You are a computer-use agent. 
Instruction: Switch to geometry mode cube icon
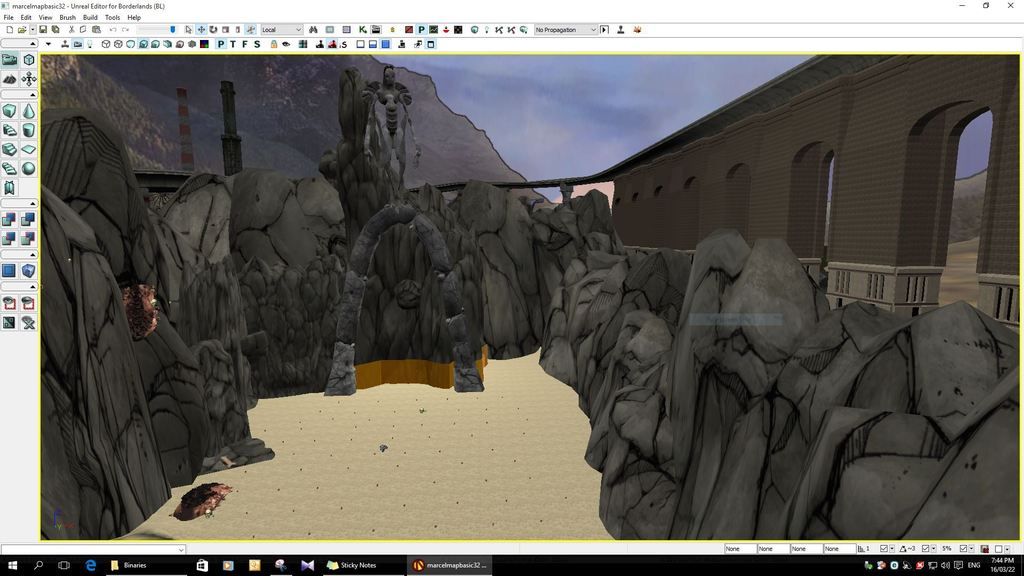(x=29, y=60)
